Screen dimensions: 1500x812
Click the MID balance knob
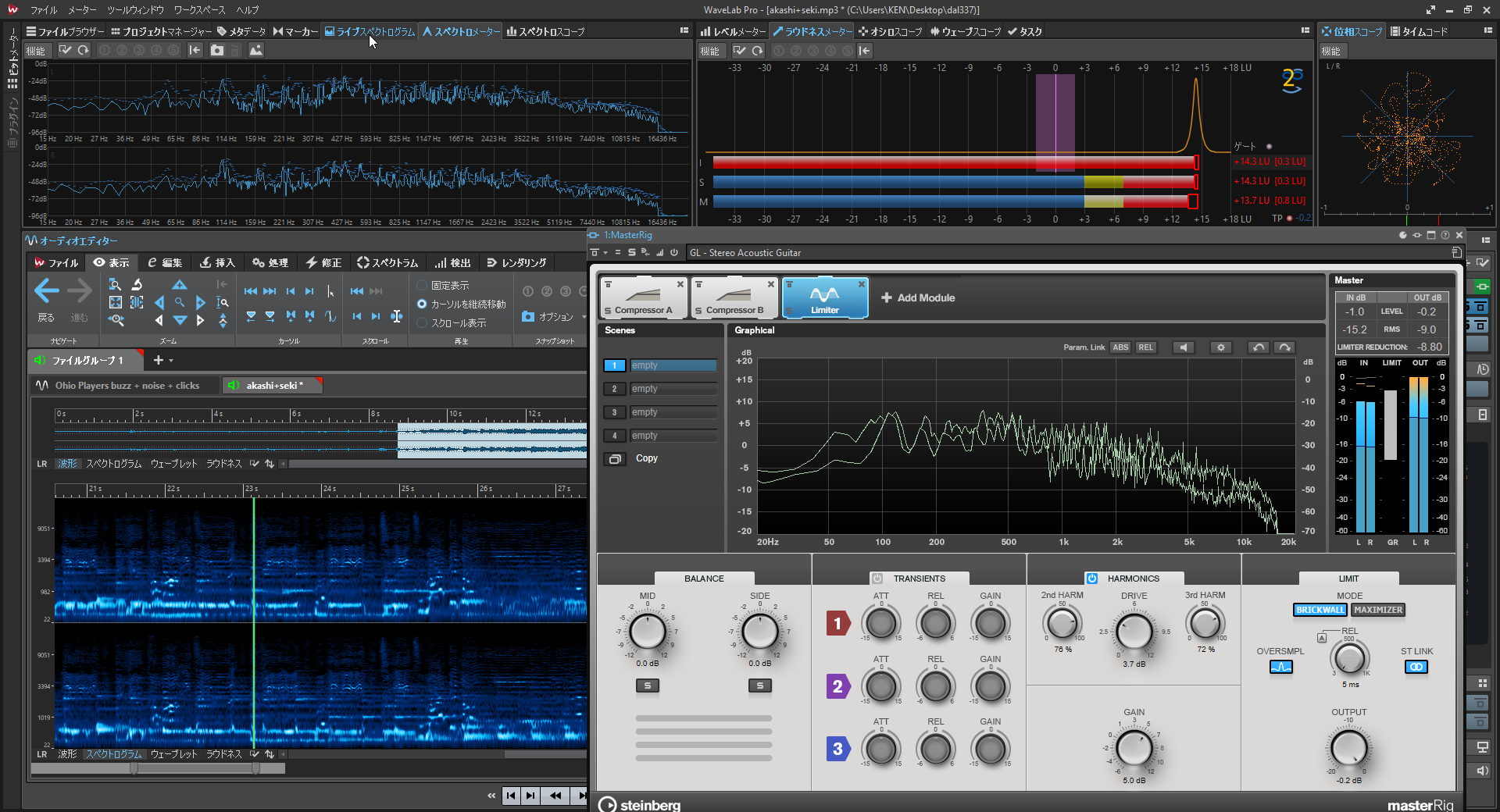(x=648, y=632)
